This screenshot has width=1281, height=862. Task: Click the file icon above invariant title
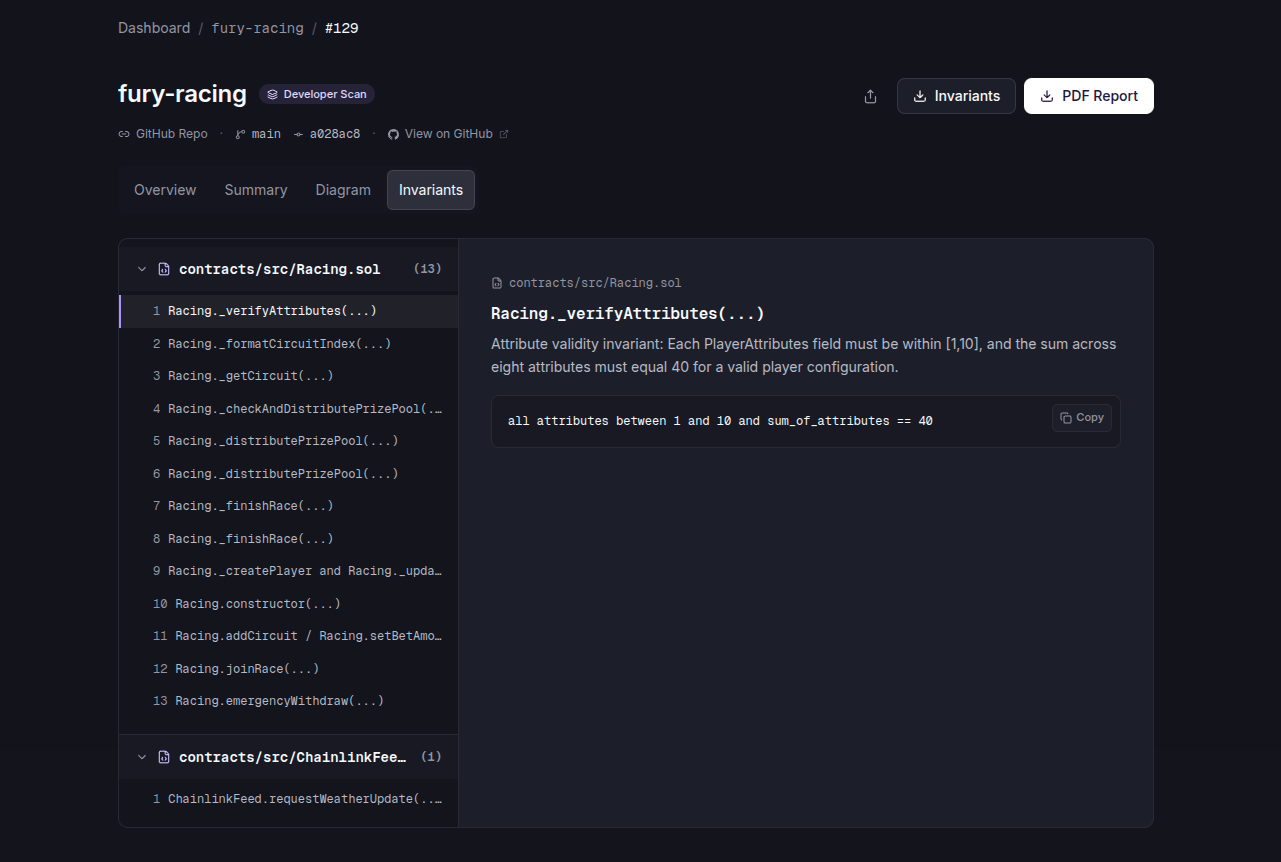click(x=497, y=283)
